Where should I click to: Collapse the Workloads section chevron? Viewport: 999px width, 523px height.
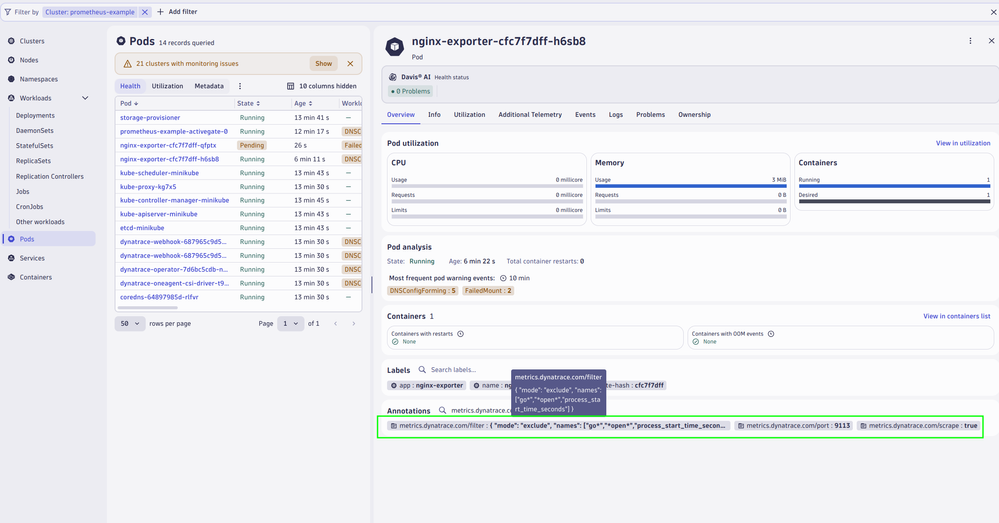[x=85, y=98]
